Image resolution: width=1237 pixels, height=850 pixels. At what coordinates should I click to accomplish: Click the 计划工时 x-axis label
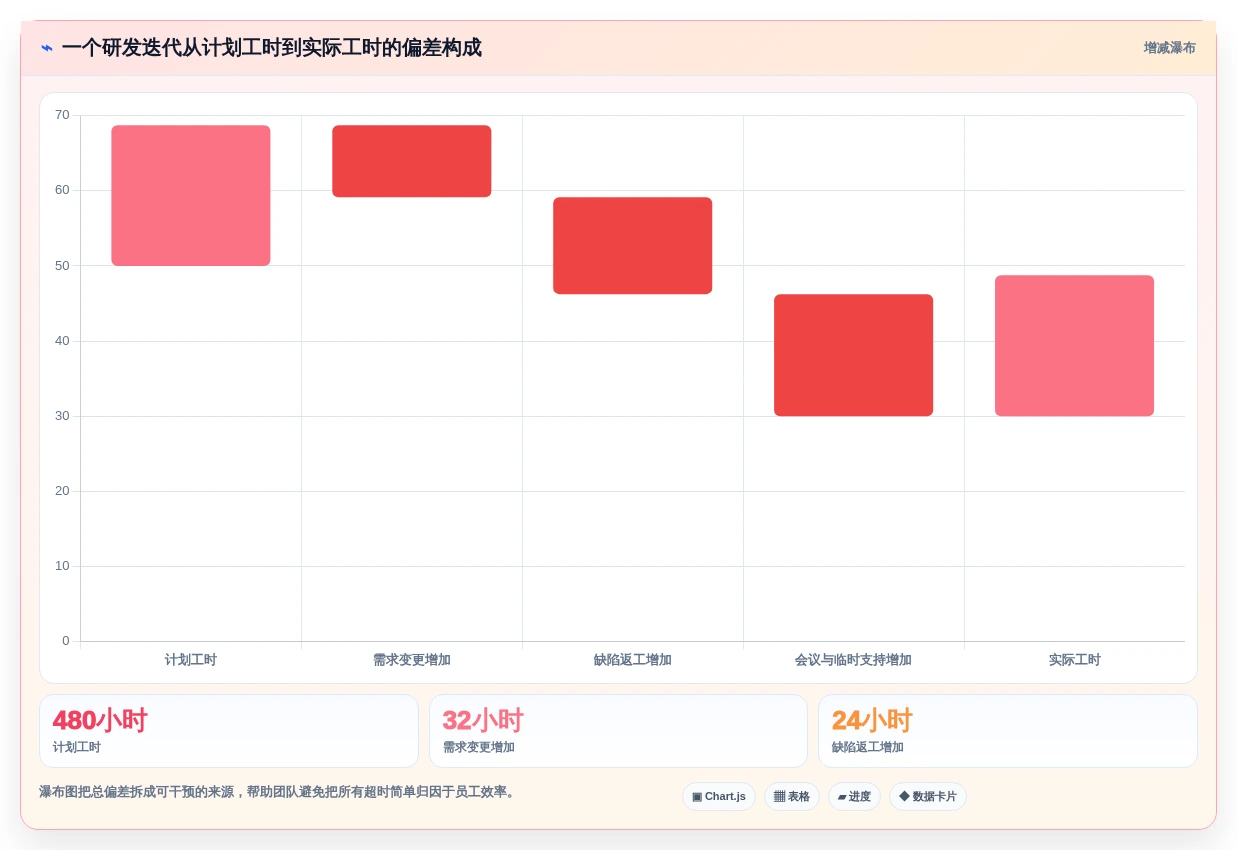point(191,660)
